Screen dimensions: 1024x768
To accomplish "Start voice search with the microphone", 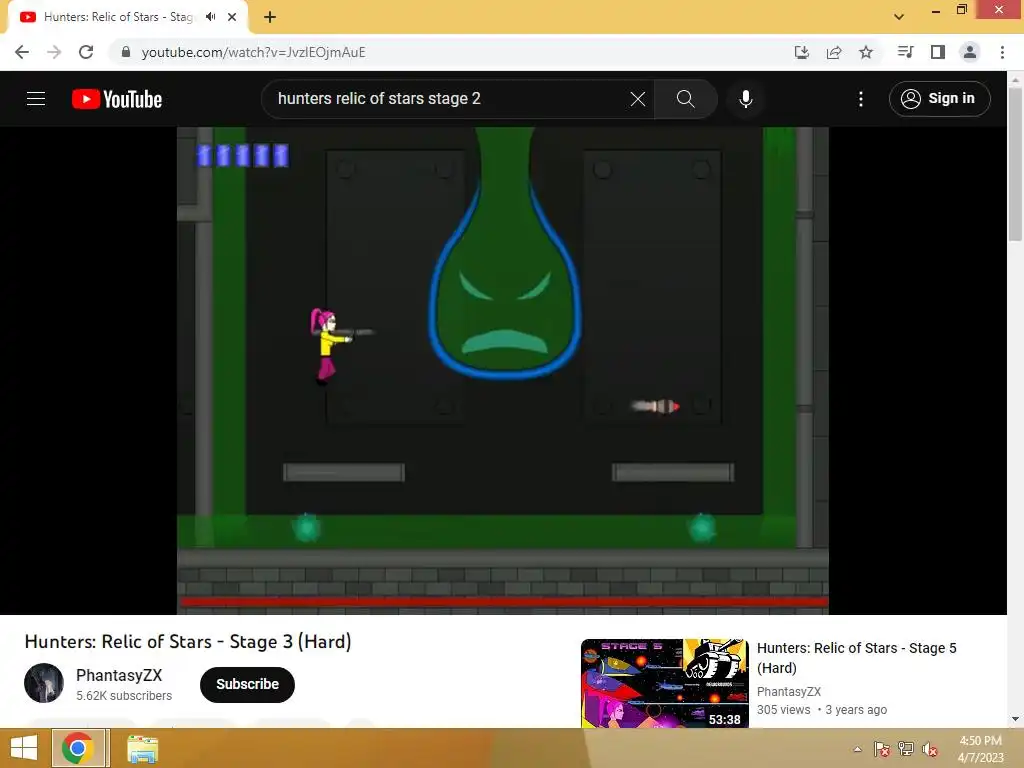I will pos(745,99).
